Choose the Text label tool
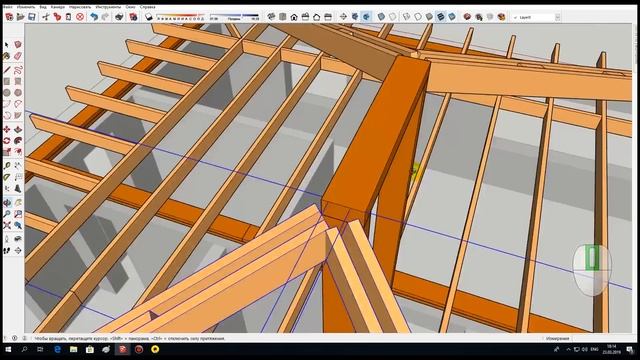The image size is (640, 360). pyautogui.click(x=18, y=177)
